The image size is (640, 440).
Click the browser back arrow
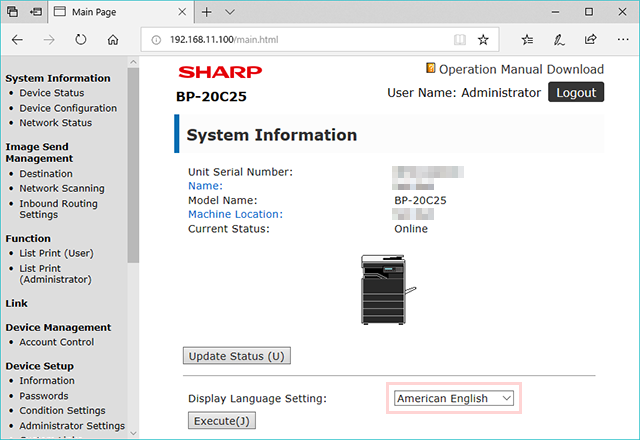pyautogui.click(x=17, y=40)
